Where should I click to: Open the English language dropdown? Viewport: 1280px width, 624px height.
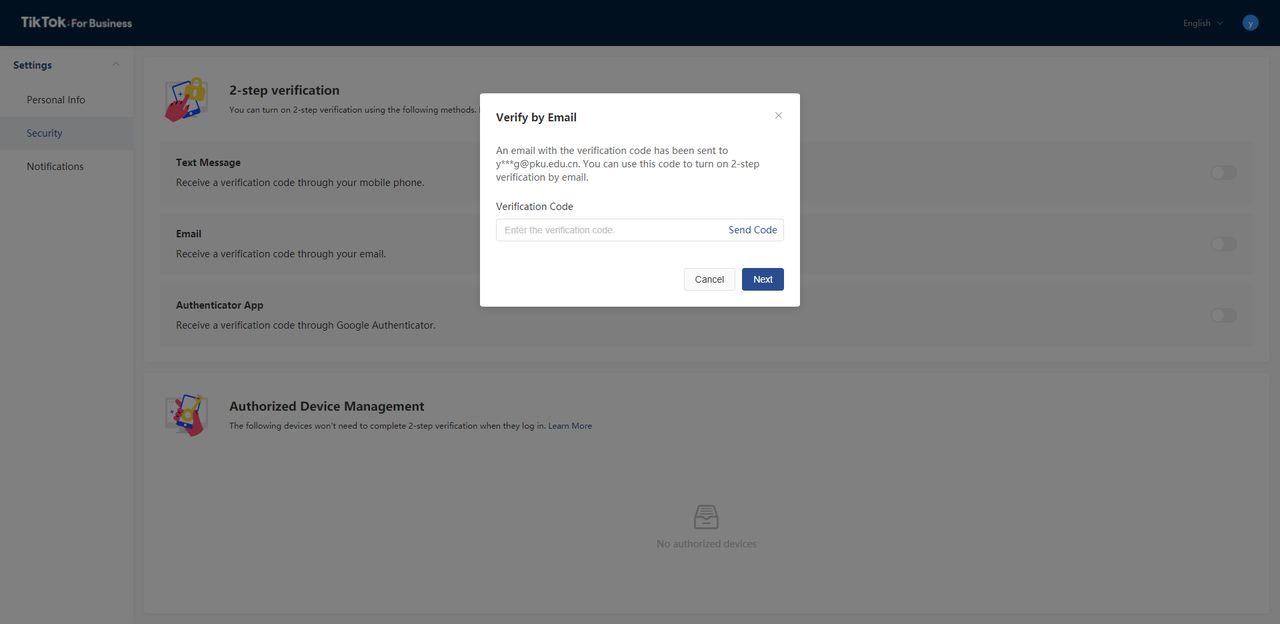(1203, 23)
